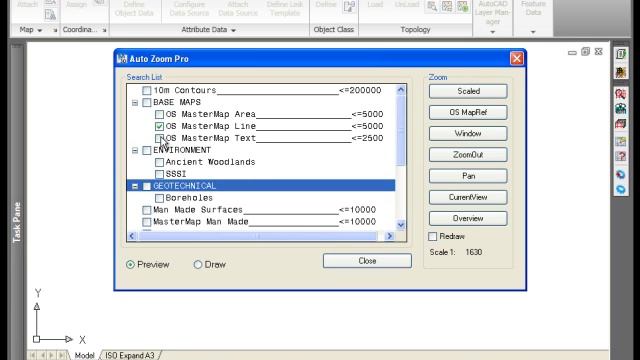Viewport: 640px width, 360px height.
Task: Tick the 10m Contours checkbox
Action: click(147, 91)
